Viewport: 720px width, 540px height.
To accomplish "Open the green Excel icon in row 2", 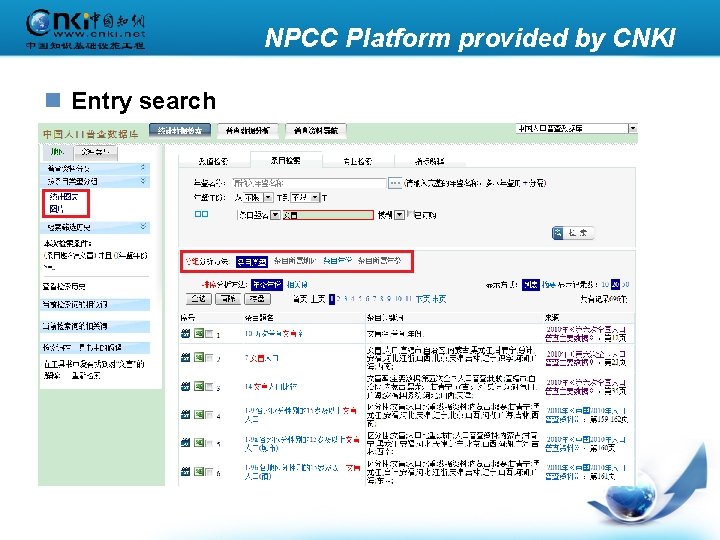I will point(198,357).
